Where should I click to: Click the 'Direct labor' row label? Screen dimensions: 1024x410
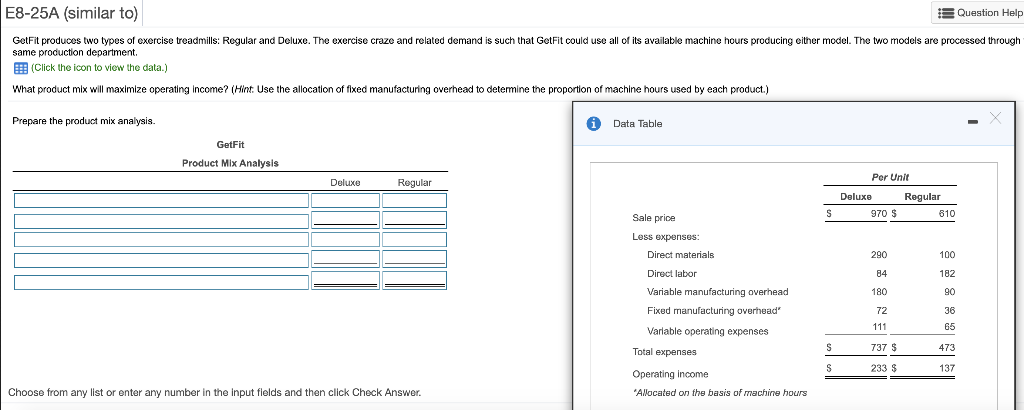671,274
